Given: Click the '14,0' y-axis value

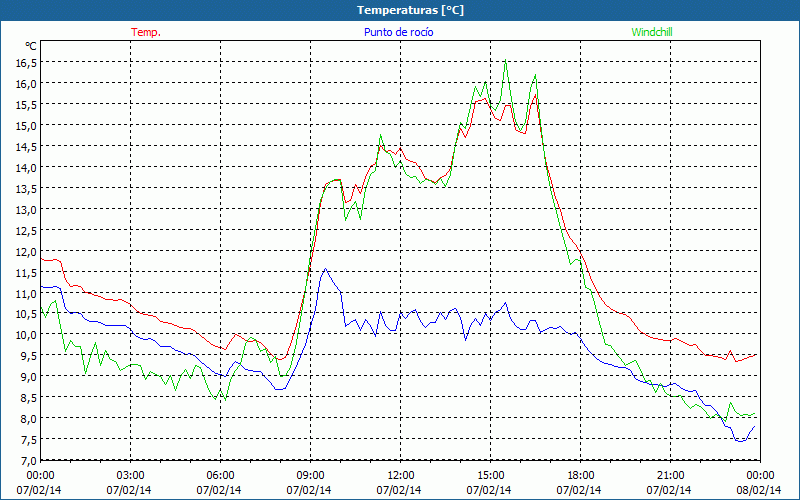Looking at the screenshot, I should click(x=27, y=167).
